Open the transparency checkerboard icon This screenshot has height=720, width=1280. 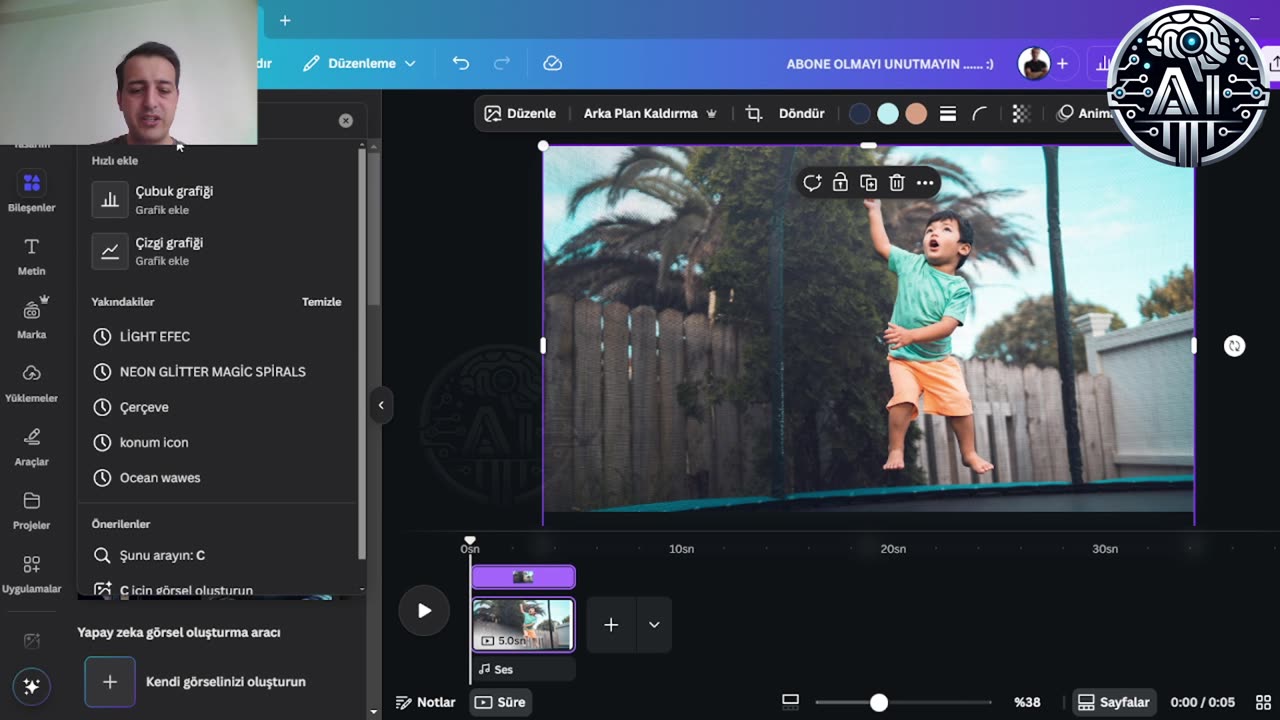[x=1021, y=114]
